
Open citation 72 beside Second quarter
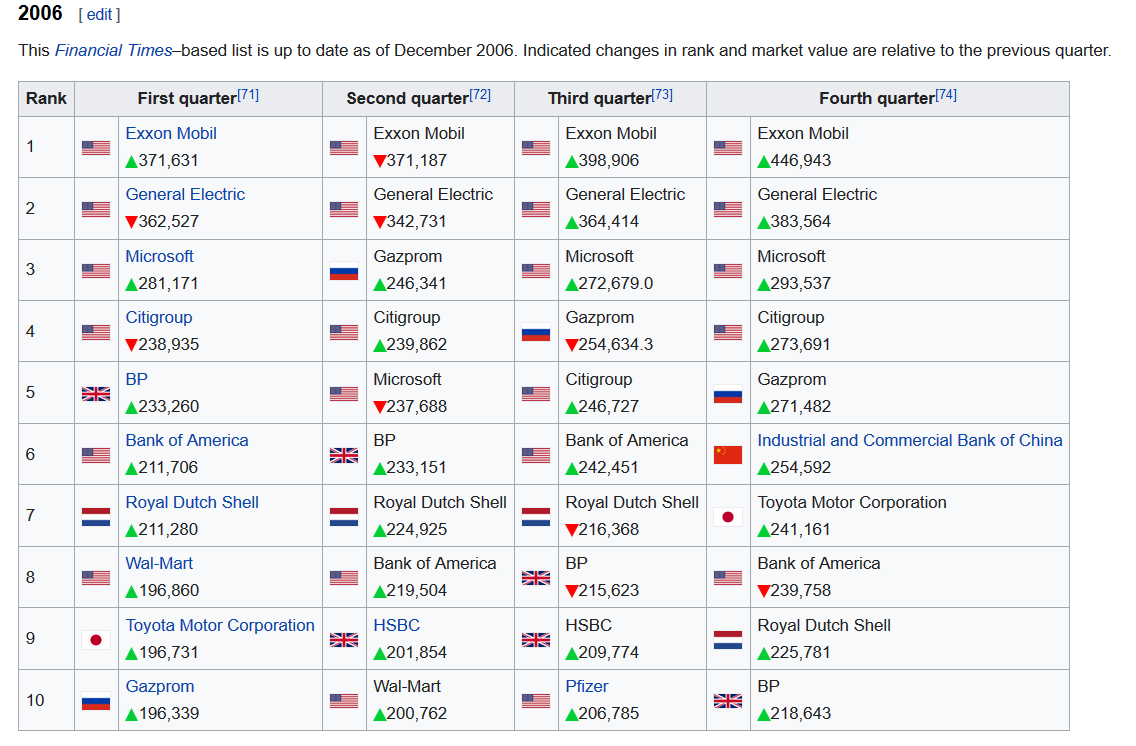[480, 95]
